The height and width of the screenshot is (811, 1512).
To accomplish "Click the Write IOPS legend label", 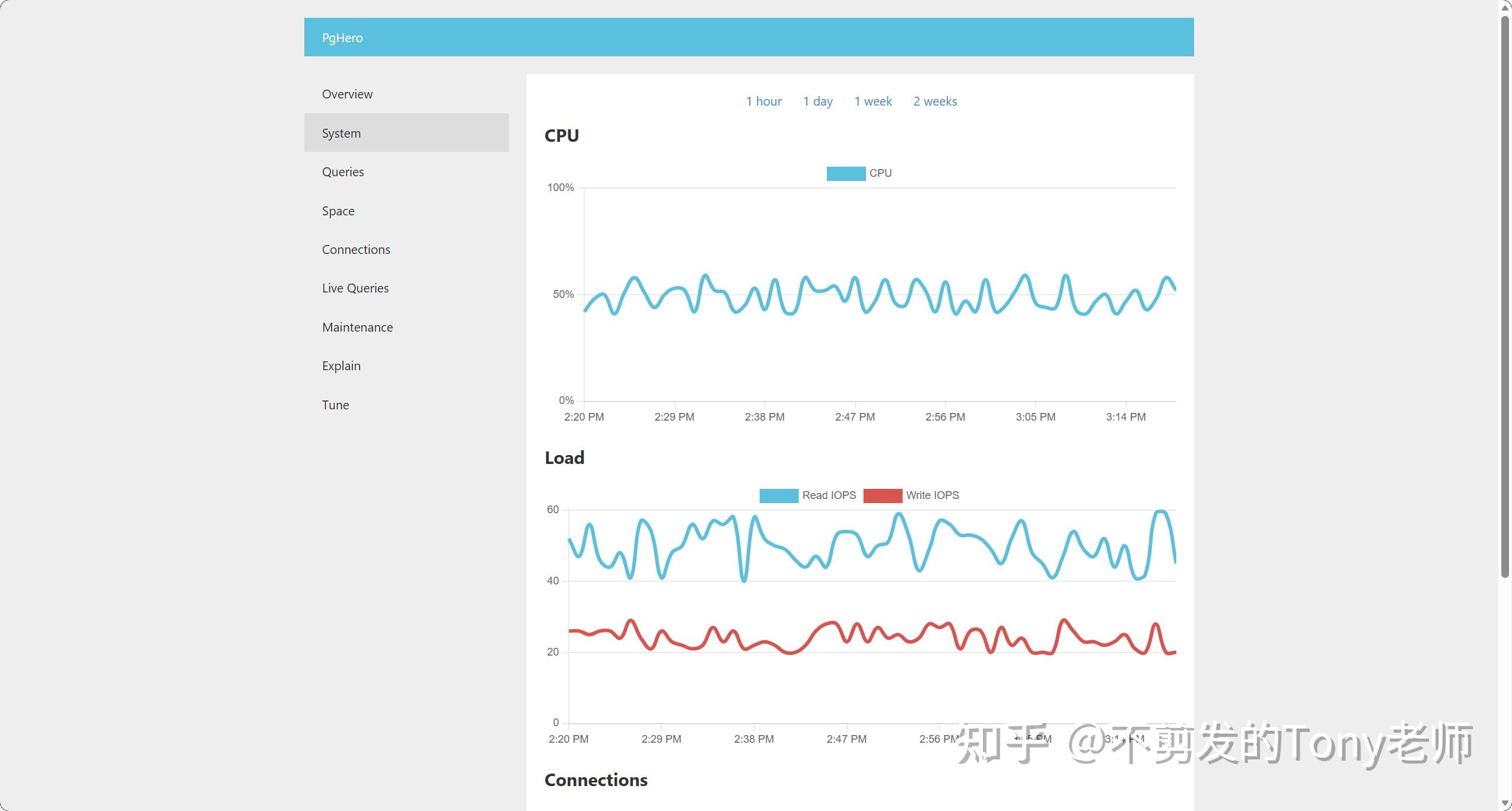I will (x=932, y=495).
